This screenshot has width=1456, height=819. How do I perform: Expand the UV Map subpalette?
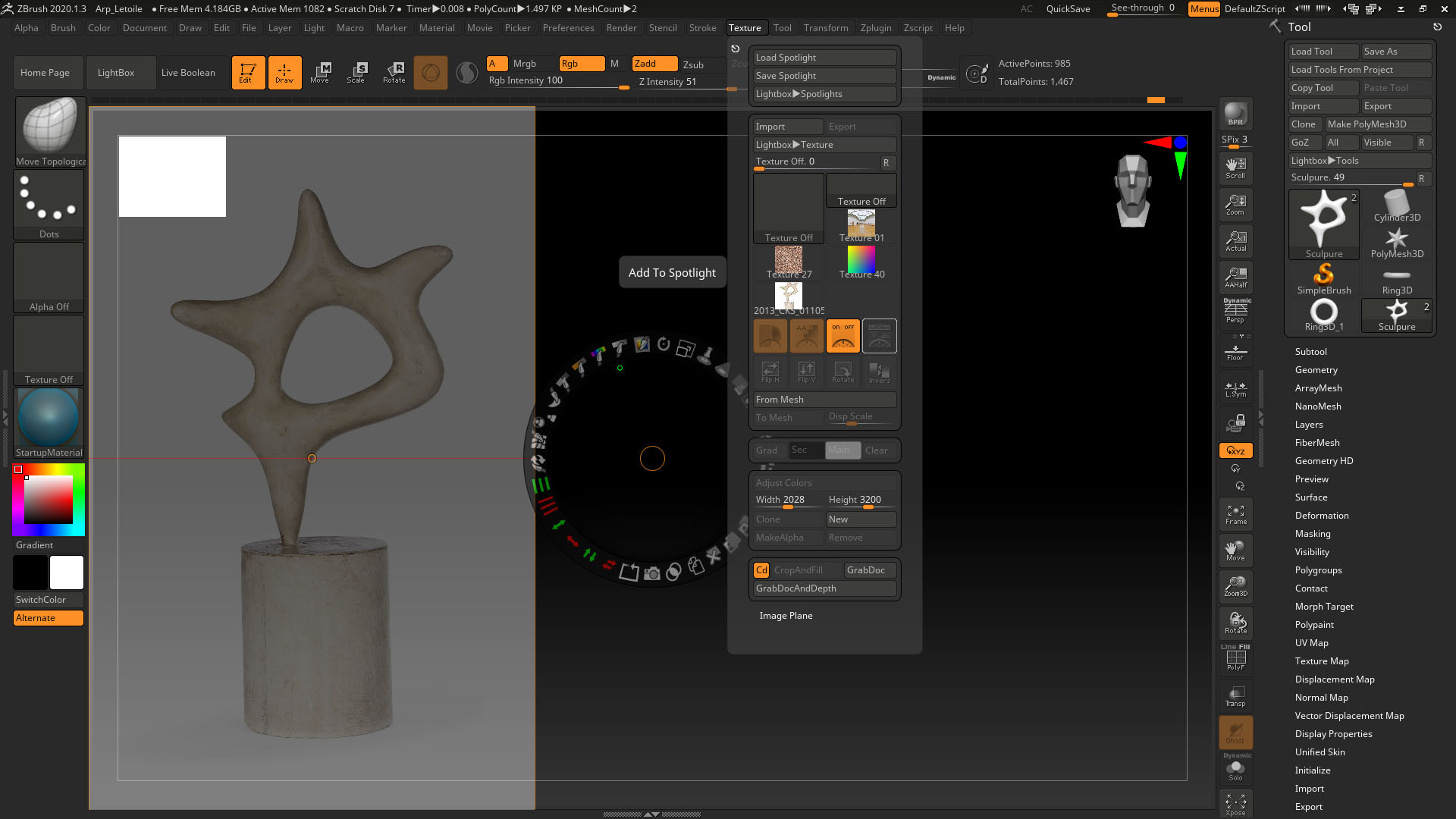[x=1311, y=642]
